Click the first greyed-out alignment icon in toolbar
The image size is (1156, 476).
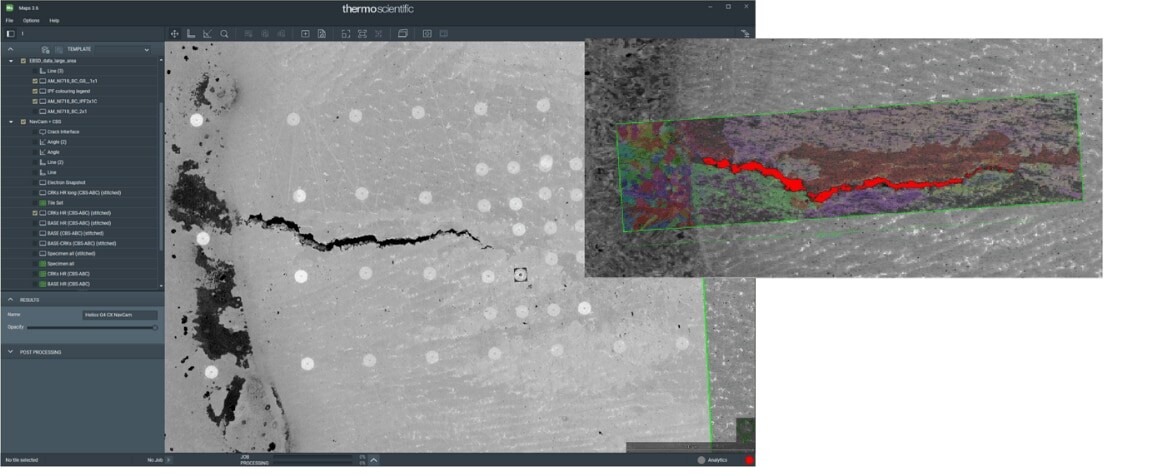click(x=248, y=34)
